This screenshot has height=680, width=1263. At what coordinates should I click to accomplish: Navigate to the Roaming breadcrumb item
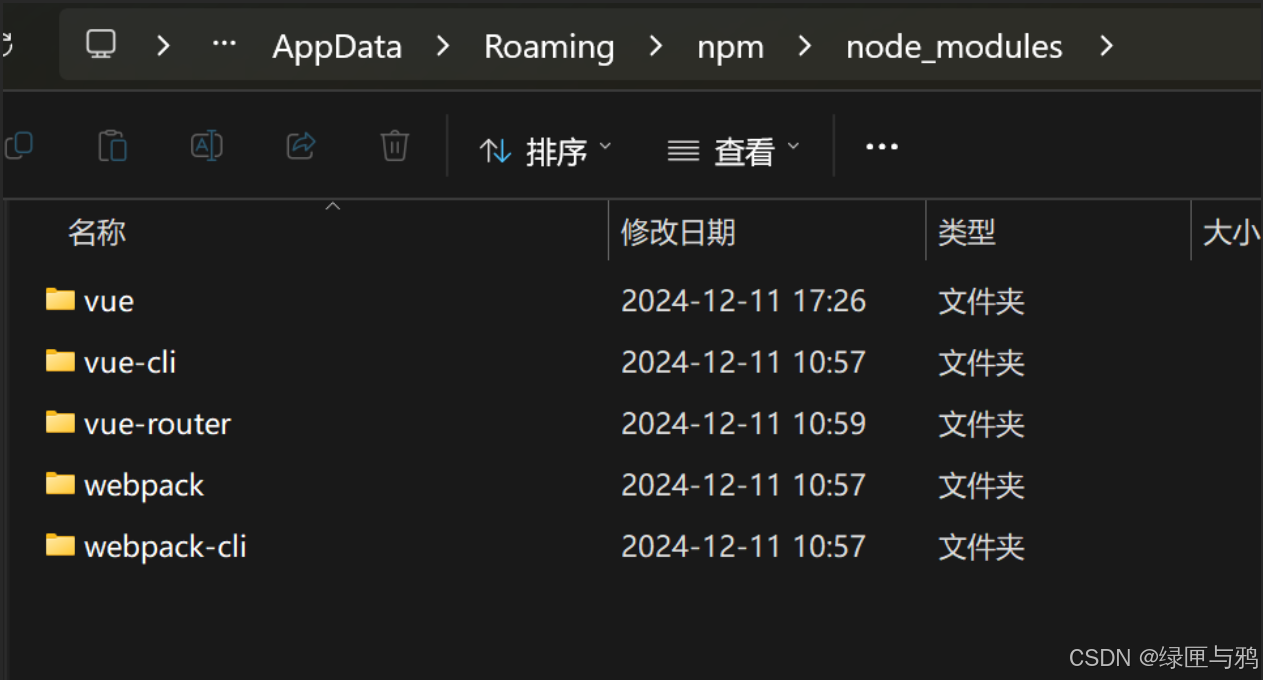[x=549, y=46]
